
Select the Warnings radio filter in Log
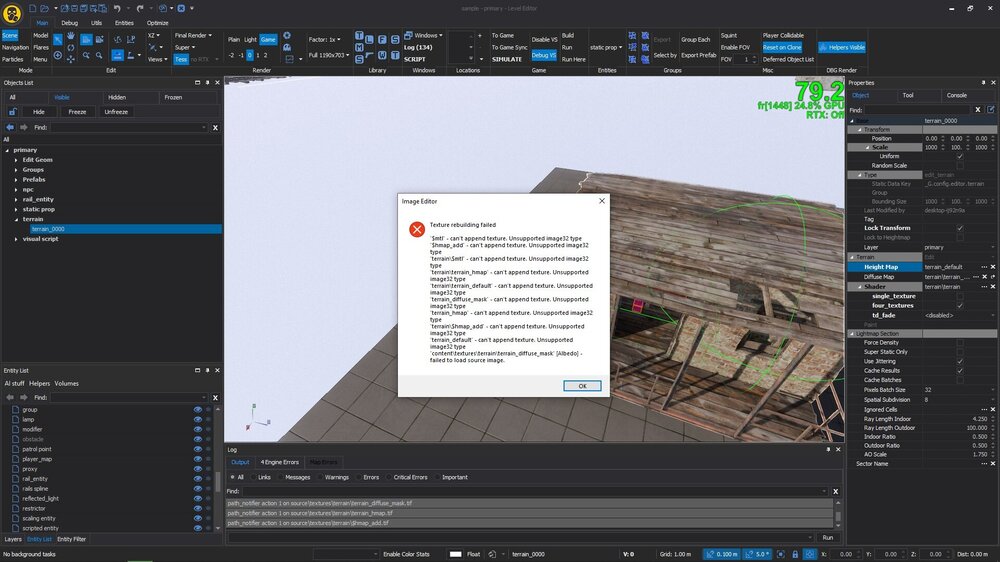[x=321, y=477]
